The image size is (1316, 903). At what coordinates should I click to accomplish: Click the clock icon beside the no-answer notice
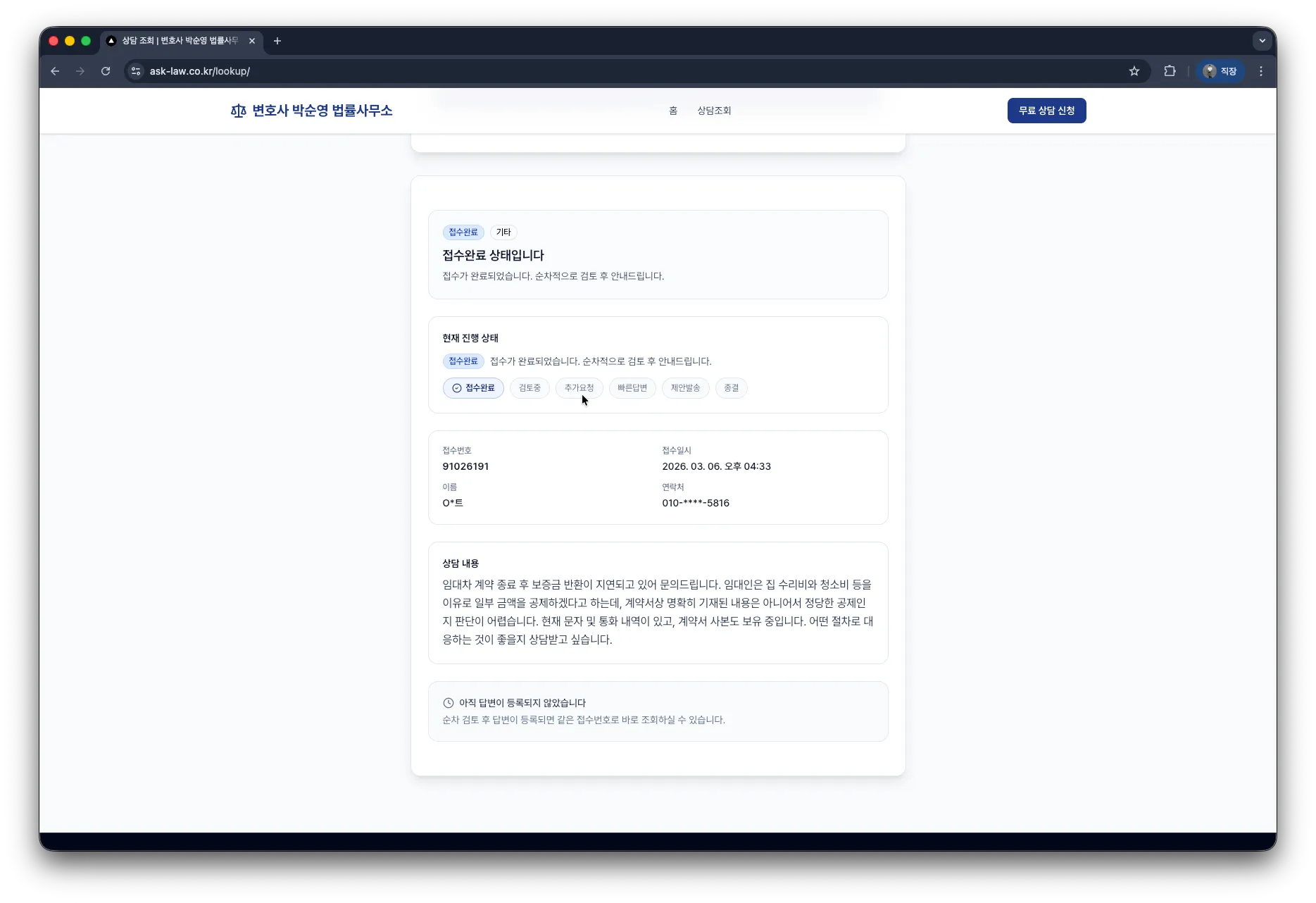447,702
